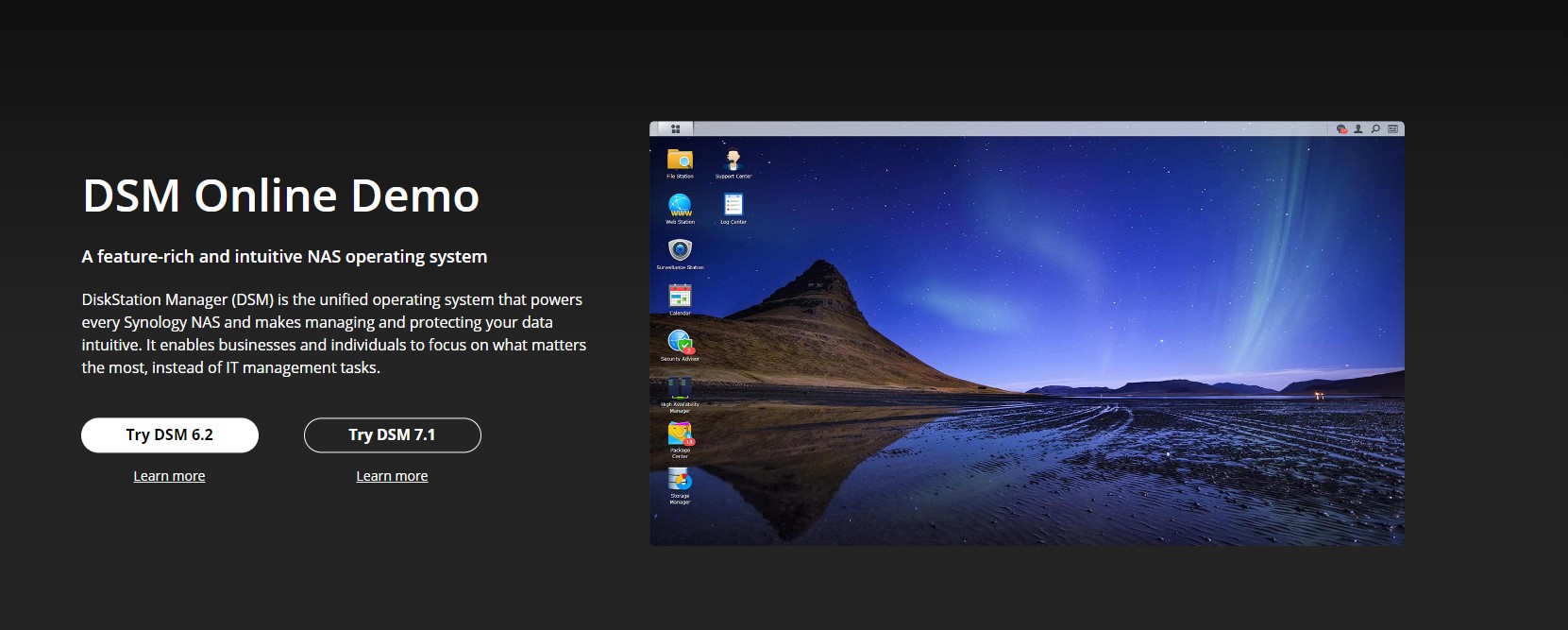
Task: Open the Calendar desktop icon
Action: [x=680, y=298]
